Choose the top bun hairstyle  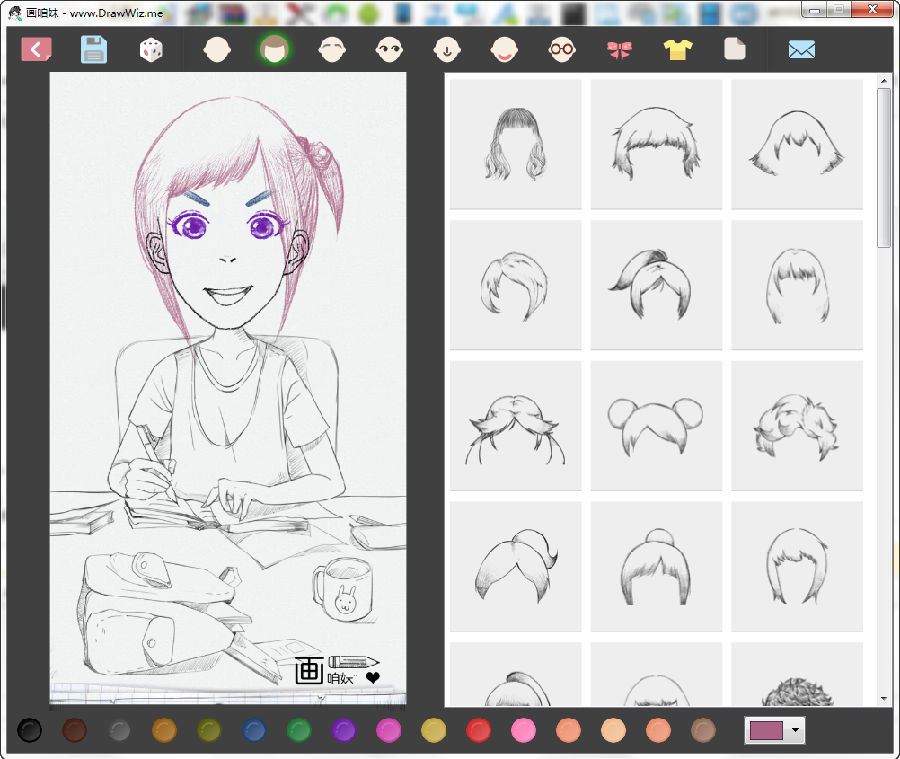tap(656, 566)
